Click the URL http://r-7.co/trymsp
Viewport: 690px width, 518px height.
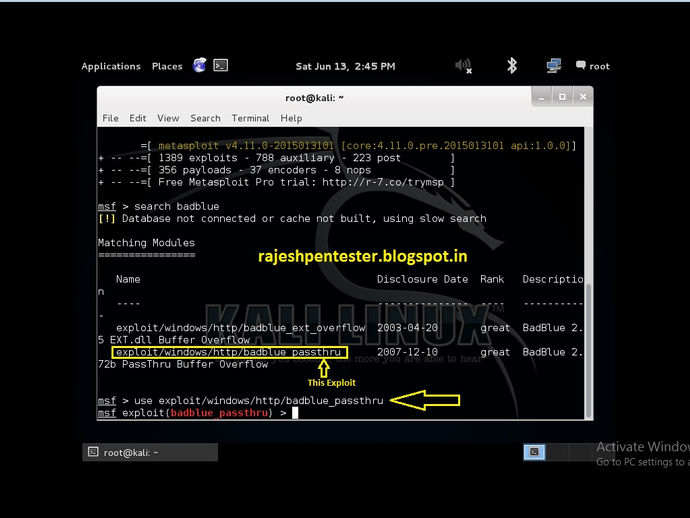coord(383,182)
